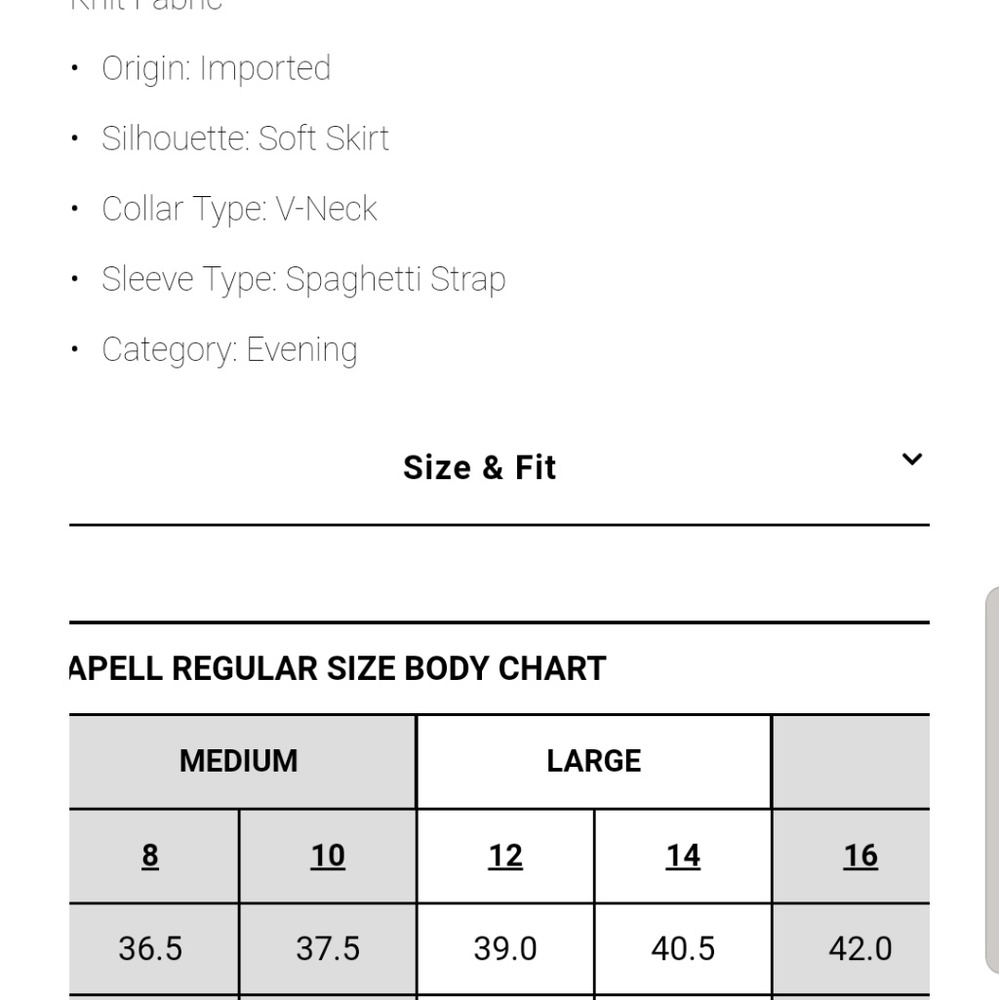This screenshot has width=999, height=1000.
Task: Click the MEDIUM size group header
Action: 239,761
